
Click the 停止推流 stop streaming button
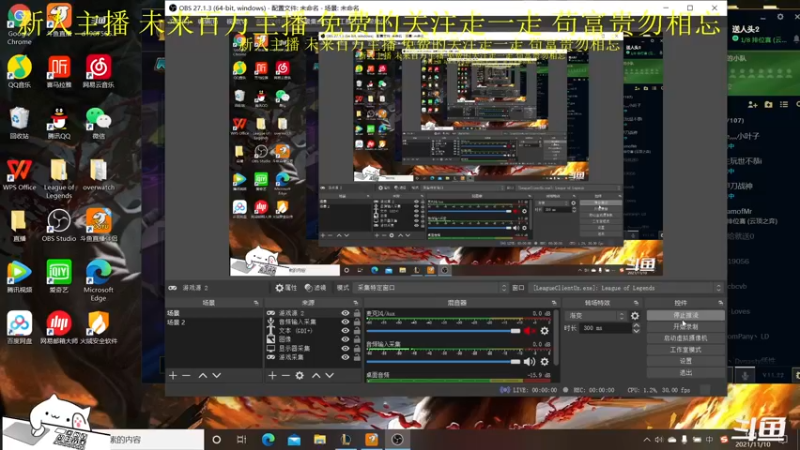[x=686, y=315]
